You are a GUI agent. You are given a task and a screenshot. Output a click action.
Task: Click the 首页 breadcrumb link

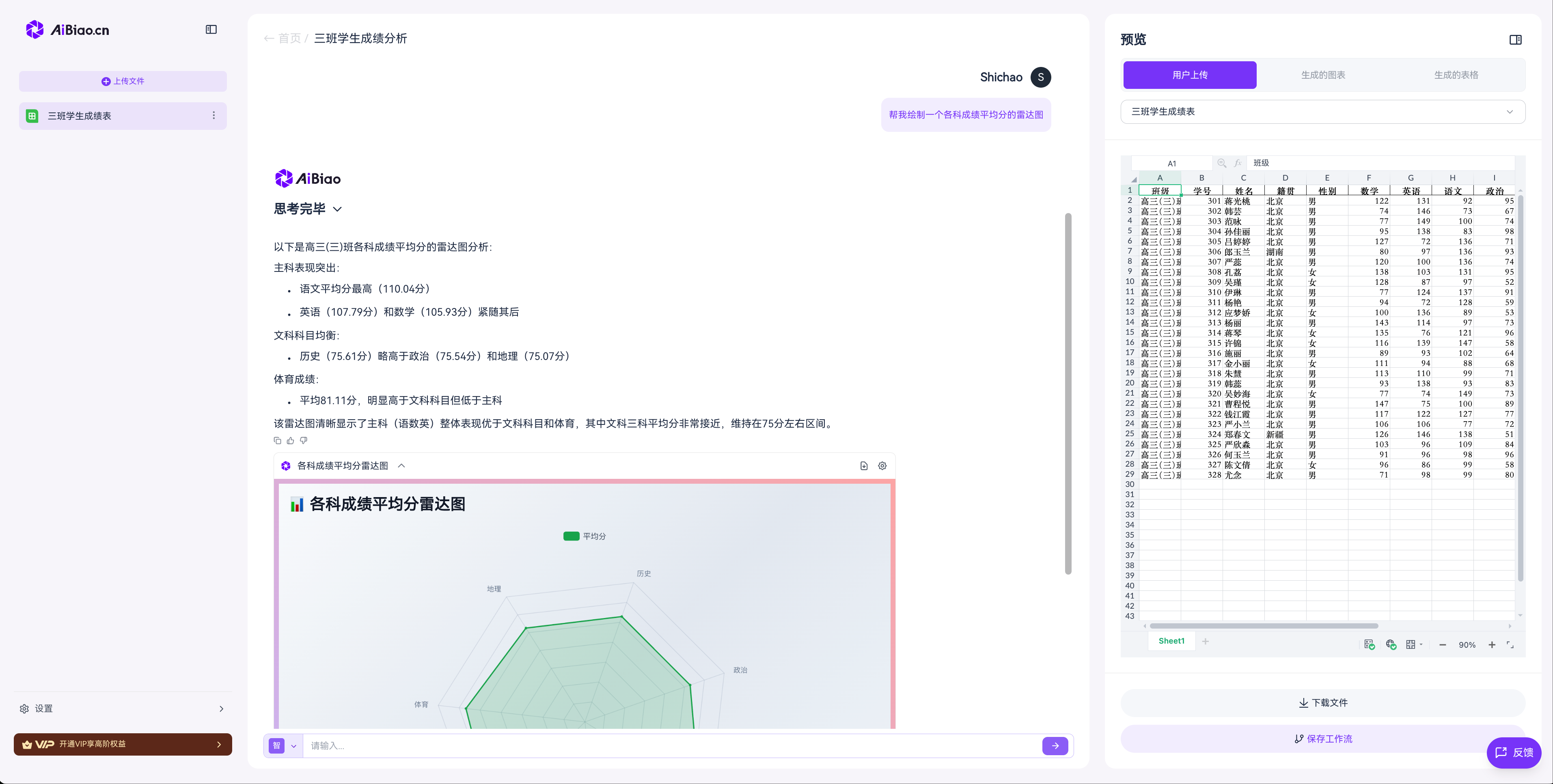point(289,39)
